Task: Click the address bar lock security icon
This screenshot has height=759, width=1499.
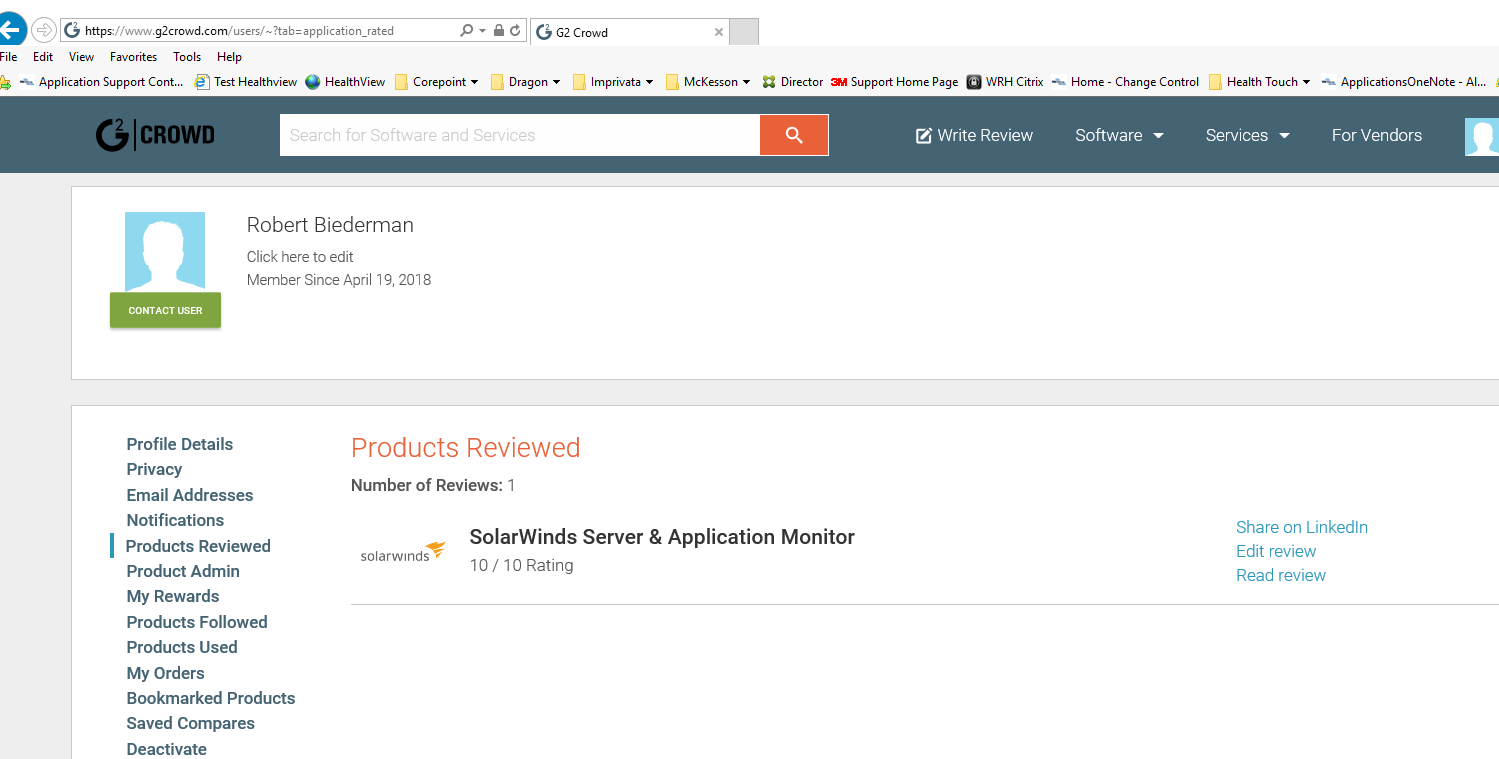Action: (499, 31)
